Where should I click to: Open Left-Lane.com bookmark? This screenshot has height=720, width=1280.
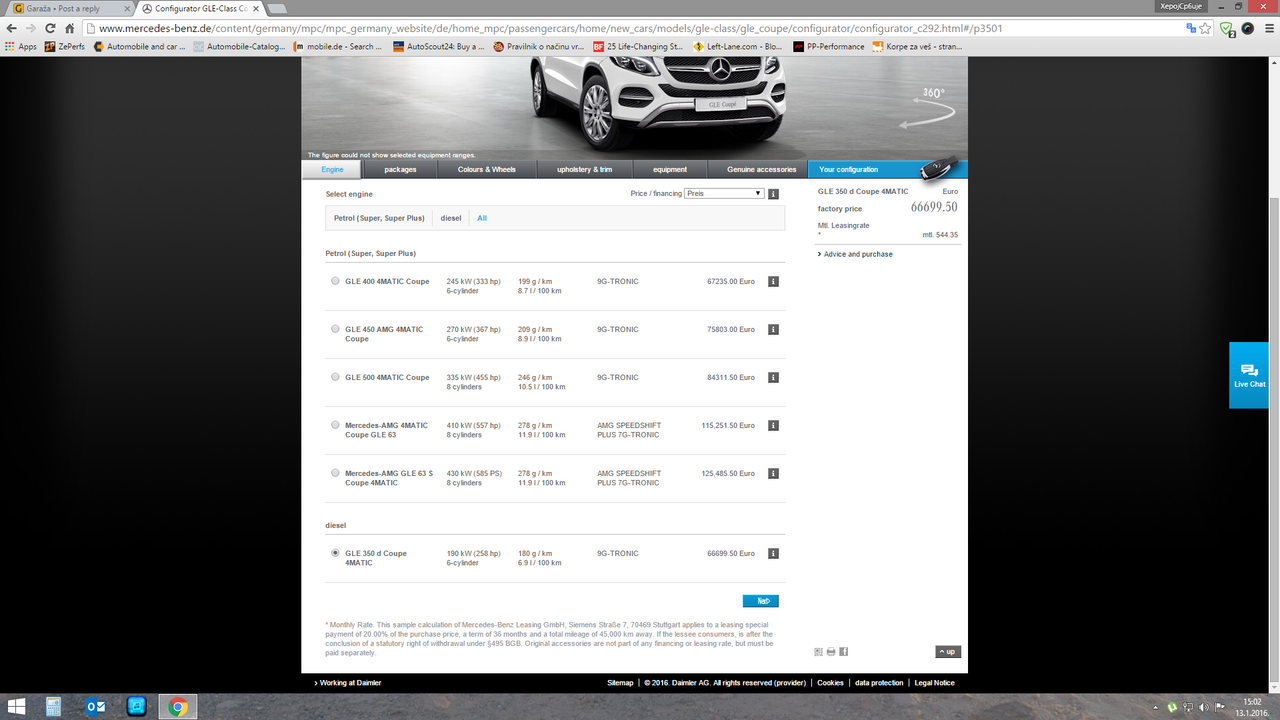tap(737, 46)
